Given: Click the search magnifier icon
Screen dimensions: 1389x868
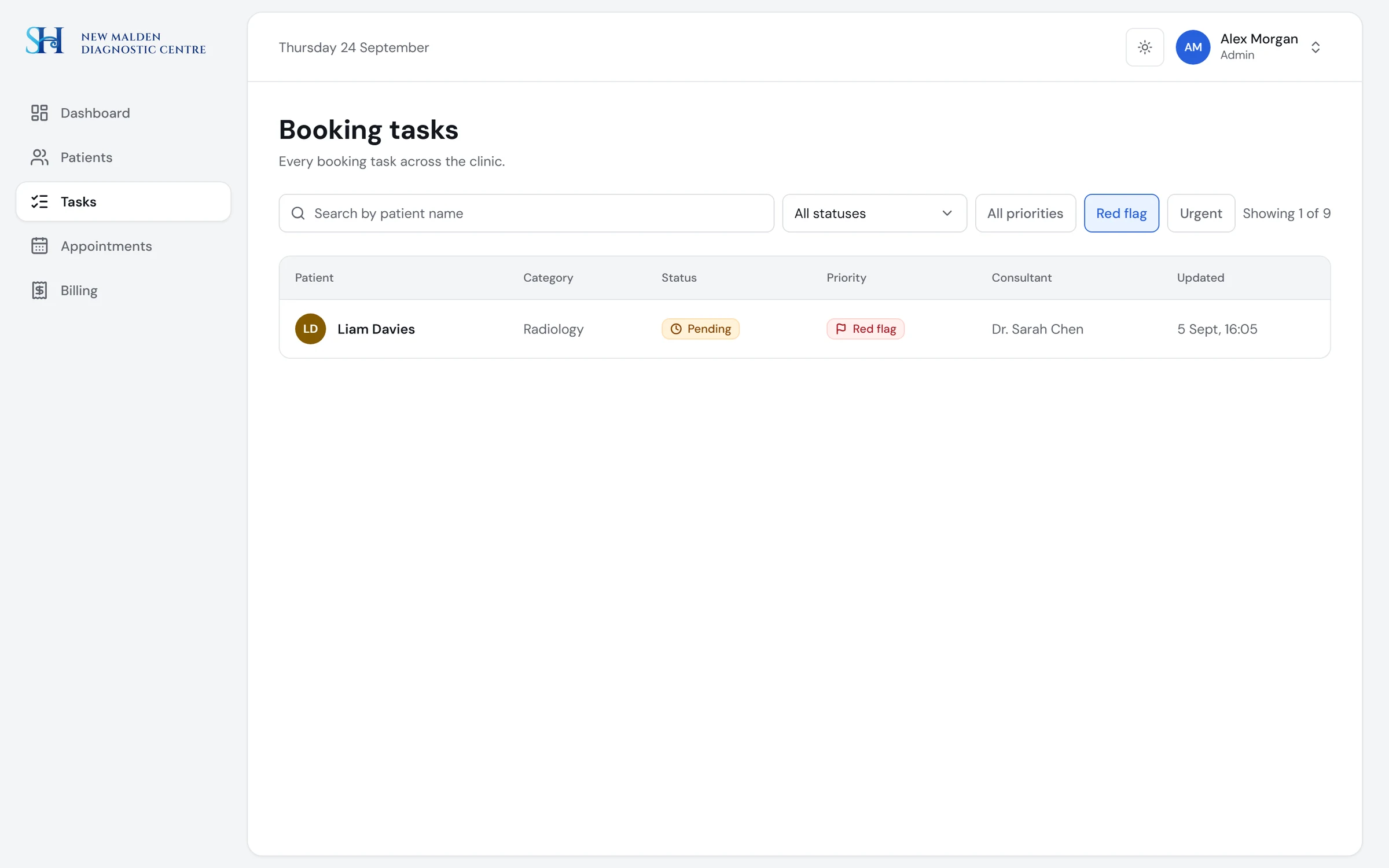Looking at the screenshot, I should [x=298, y=214].
